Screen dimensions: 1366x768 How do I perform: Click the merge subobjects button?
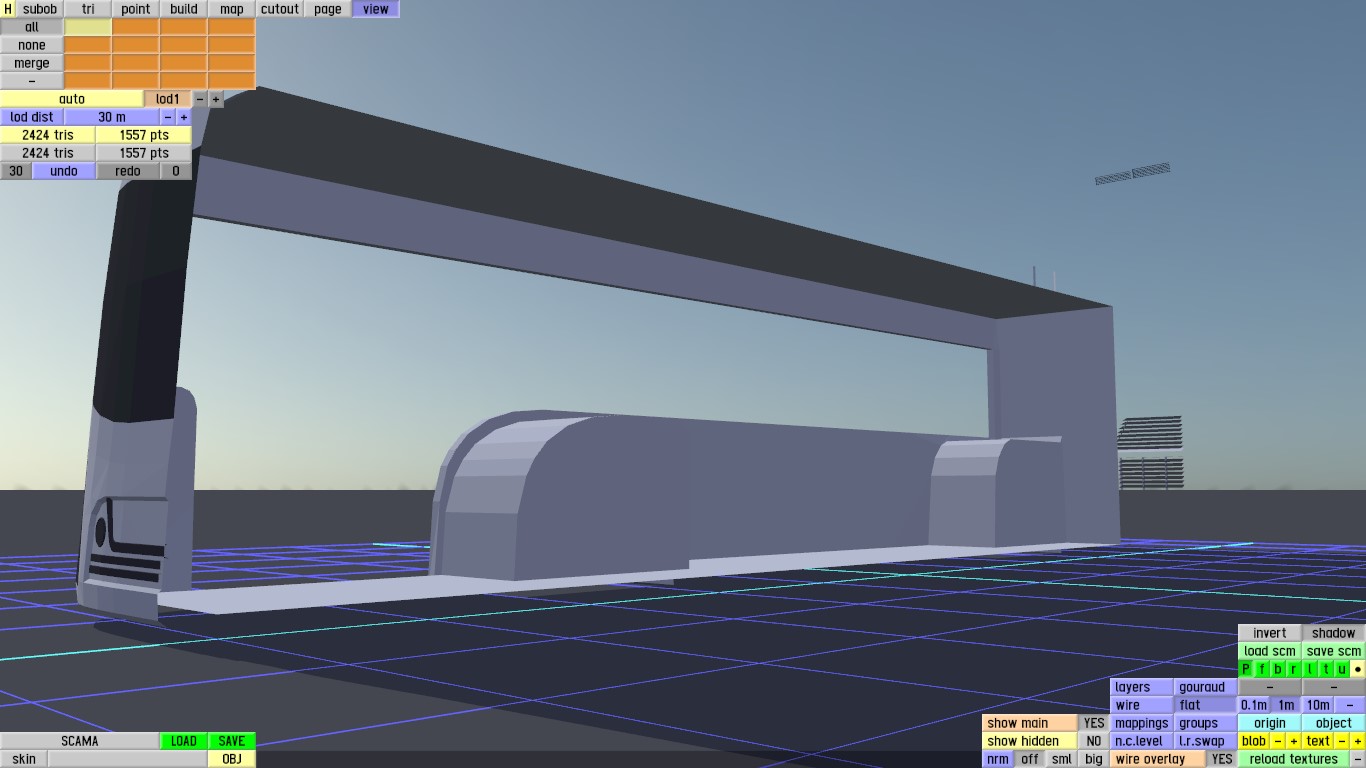point(32,63)
